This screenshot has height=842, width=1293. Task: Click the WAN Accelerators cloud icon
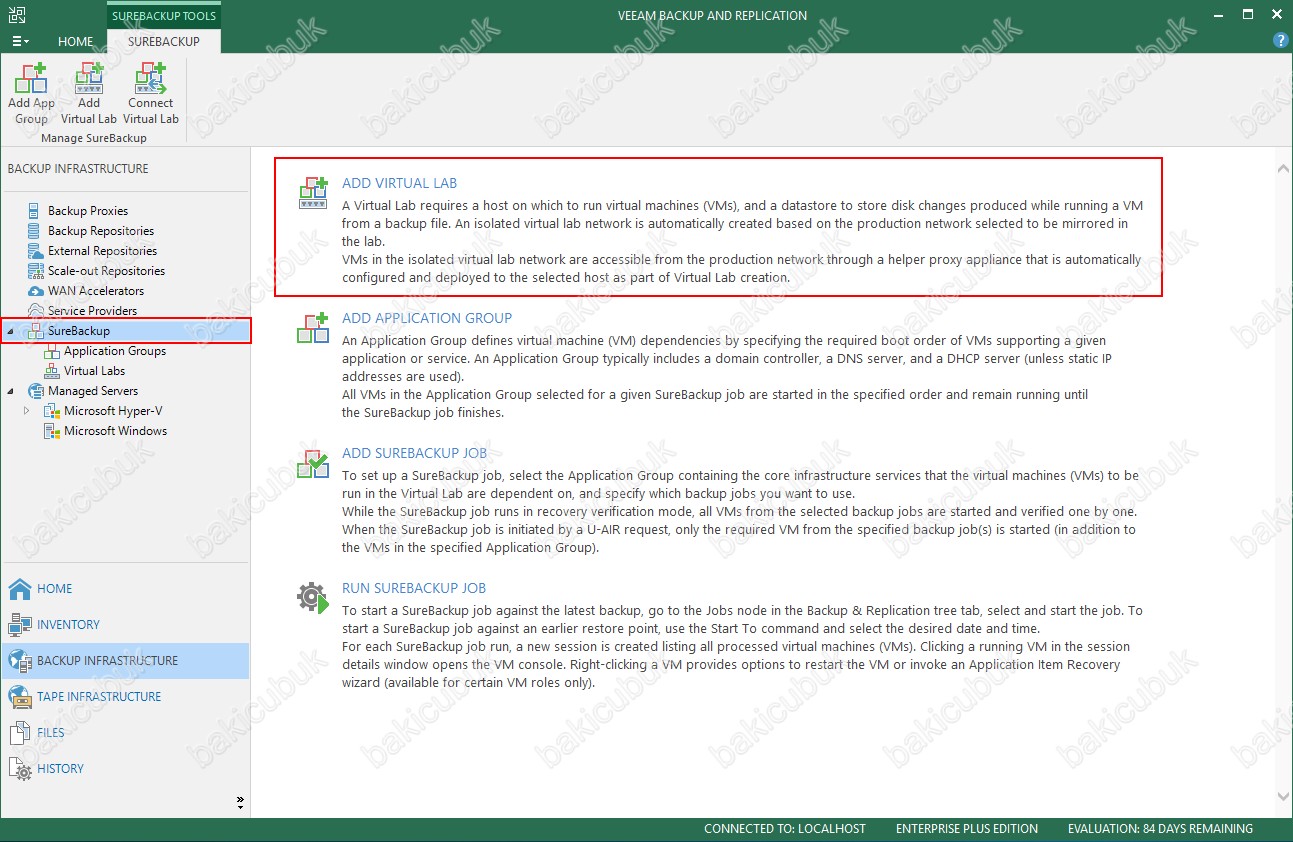pos(37,291)
